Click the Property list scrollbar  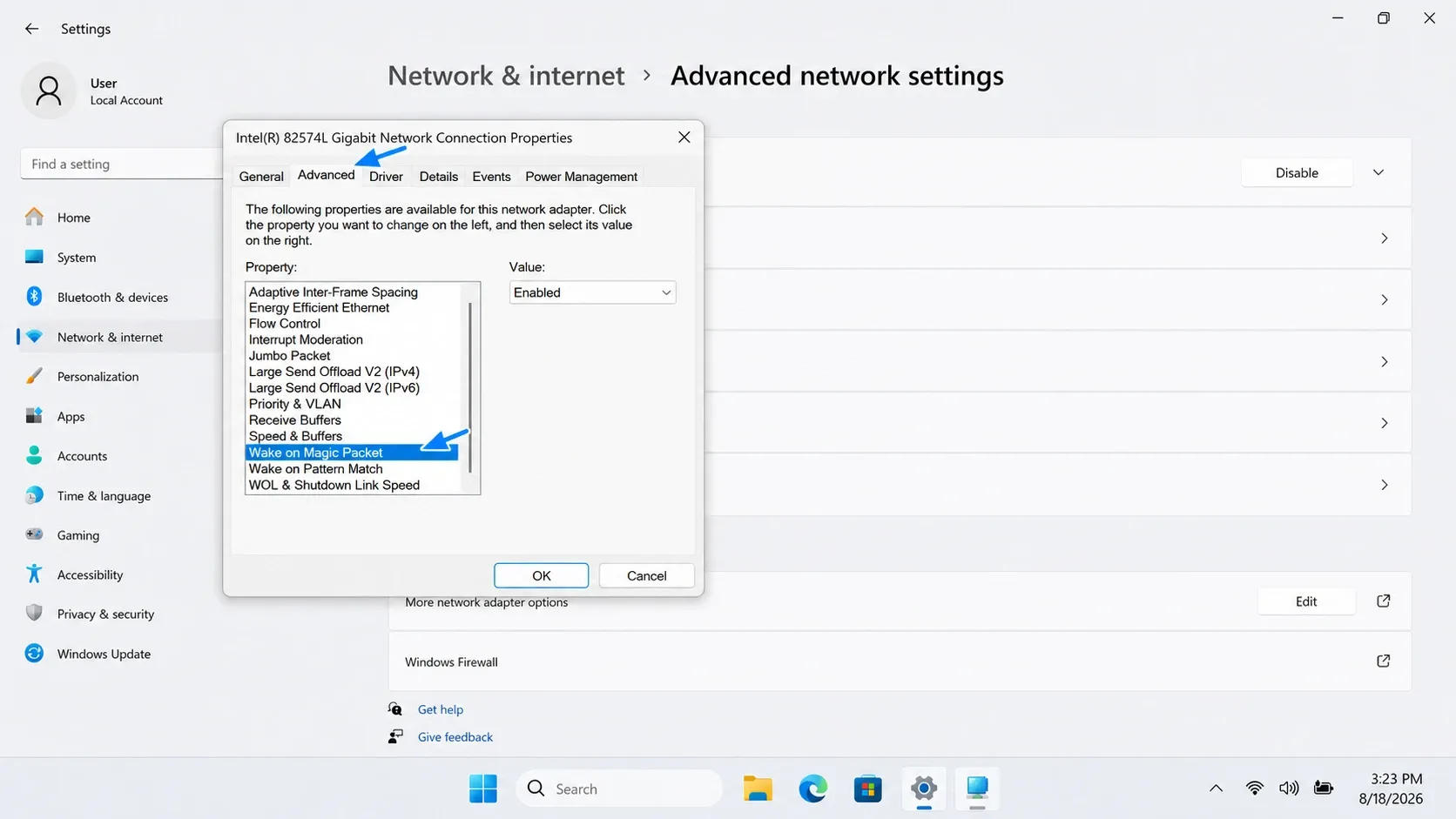[x=470, y=387]
